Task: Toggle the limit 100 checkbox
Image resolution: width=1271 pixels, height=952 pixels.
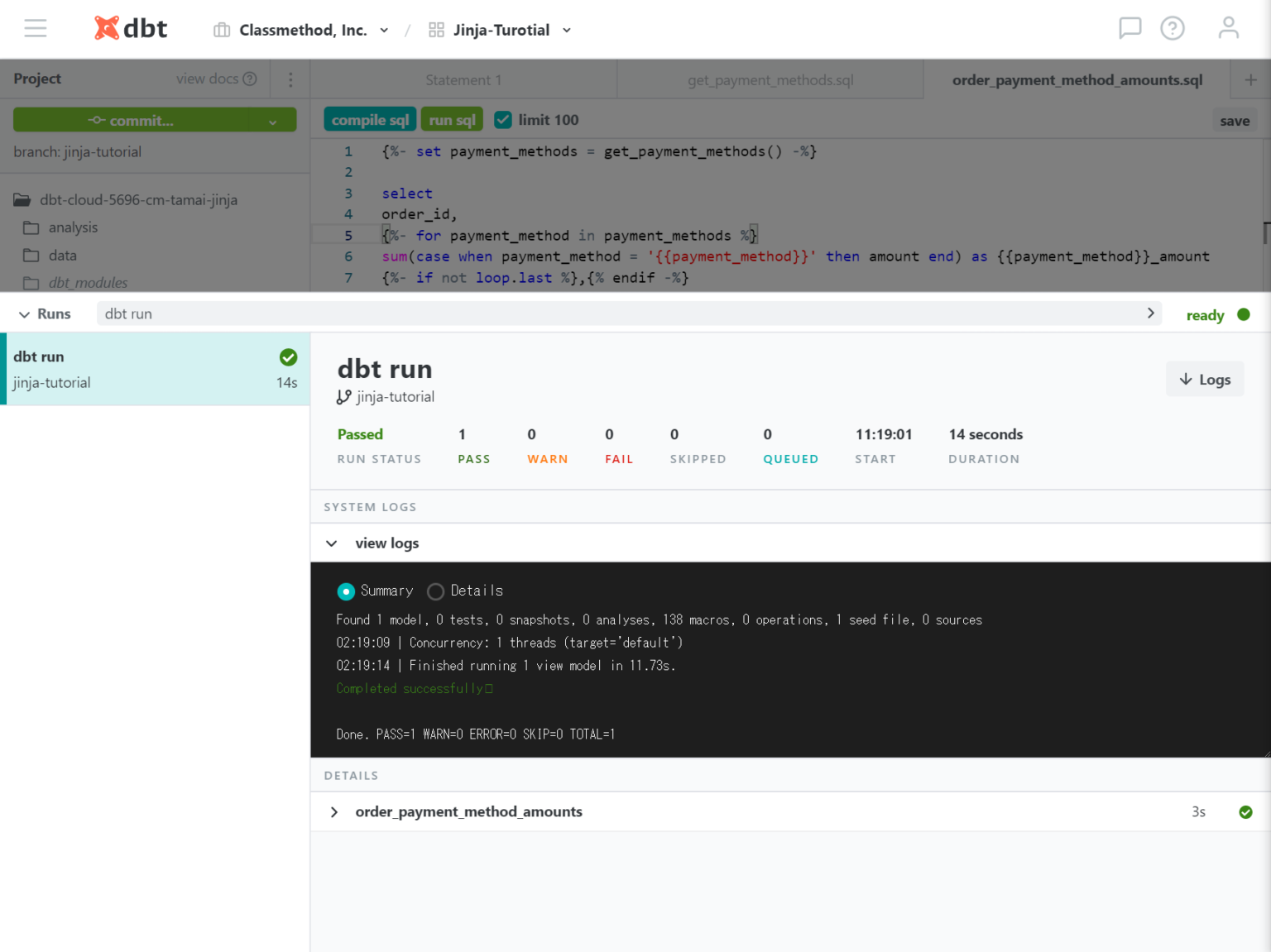Action: (503, 120)
